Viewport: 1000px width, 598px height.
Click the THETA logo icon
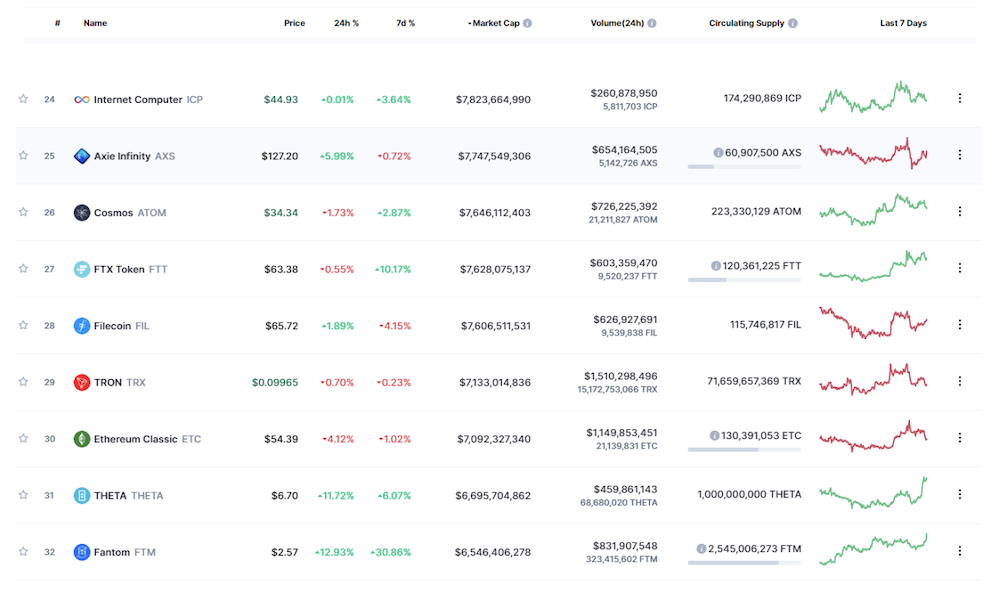[x=82, y=495]
